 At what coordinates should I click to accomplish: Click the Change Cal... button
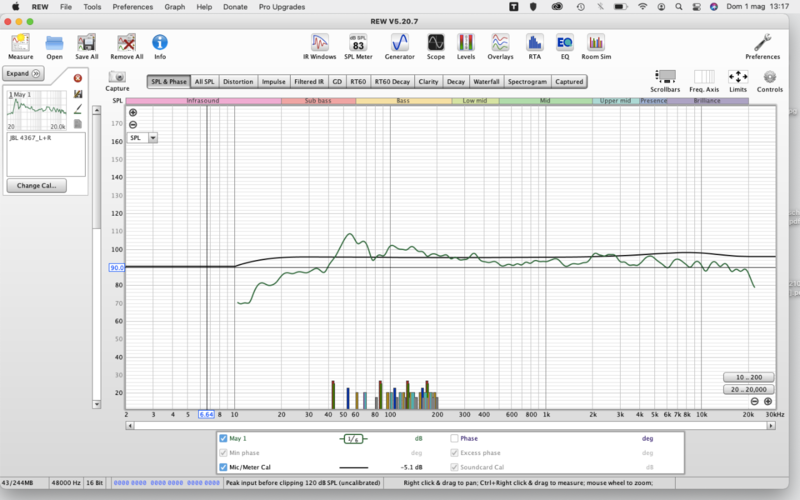click(35, 186)
